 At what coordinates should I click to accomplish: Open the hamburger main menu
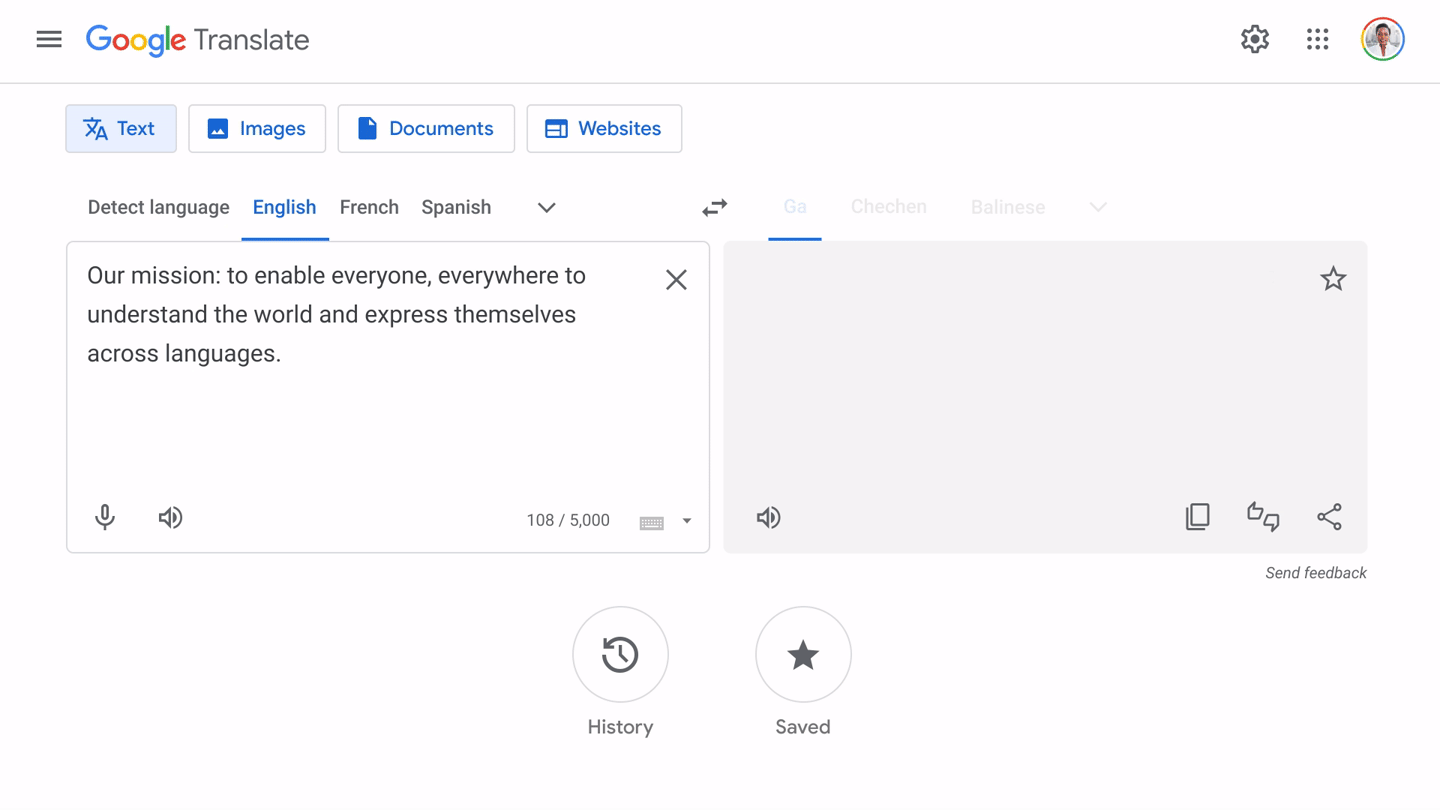[49, 39]
